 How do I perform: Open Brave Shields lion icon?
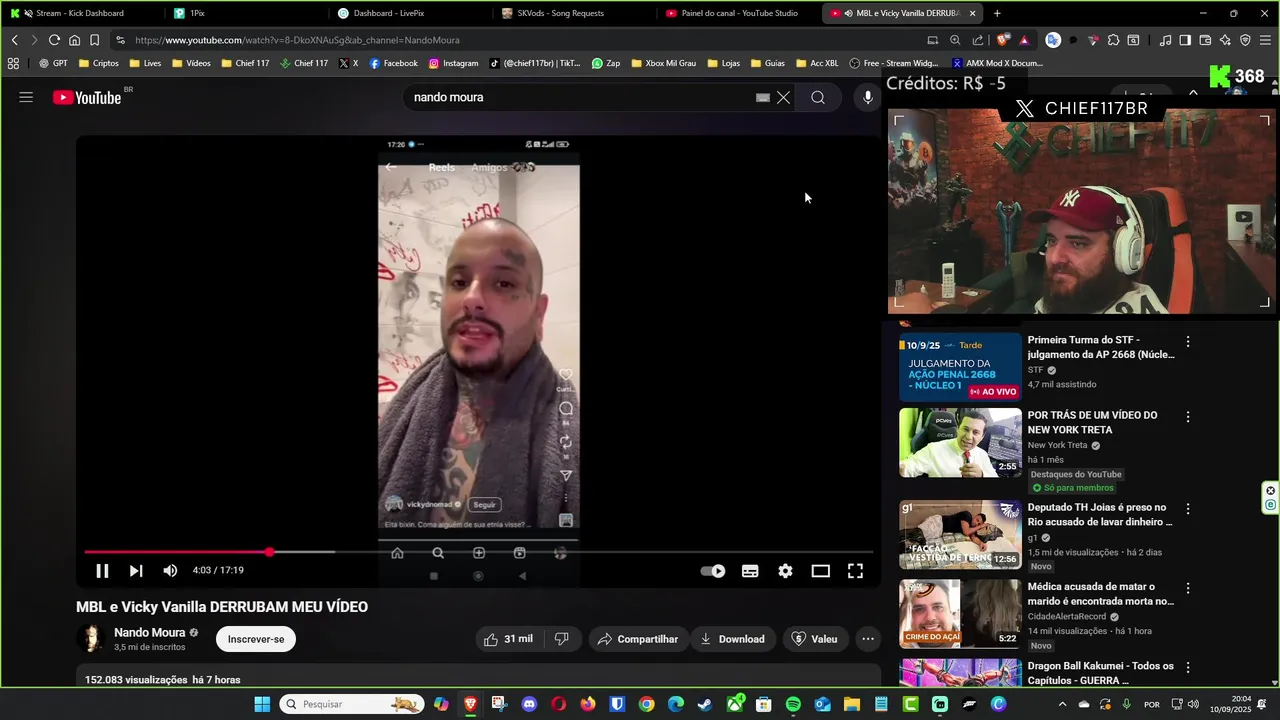click(1004, 40)
